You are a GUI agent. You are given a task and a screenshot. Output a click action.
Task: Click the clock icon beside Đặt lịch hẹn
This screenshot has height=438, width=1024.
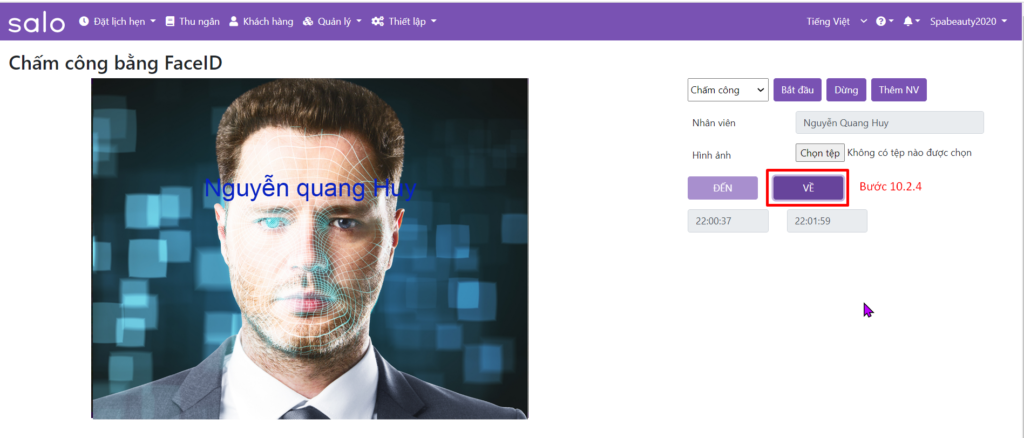84,22
